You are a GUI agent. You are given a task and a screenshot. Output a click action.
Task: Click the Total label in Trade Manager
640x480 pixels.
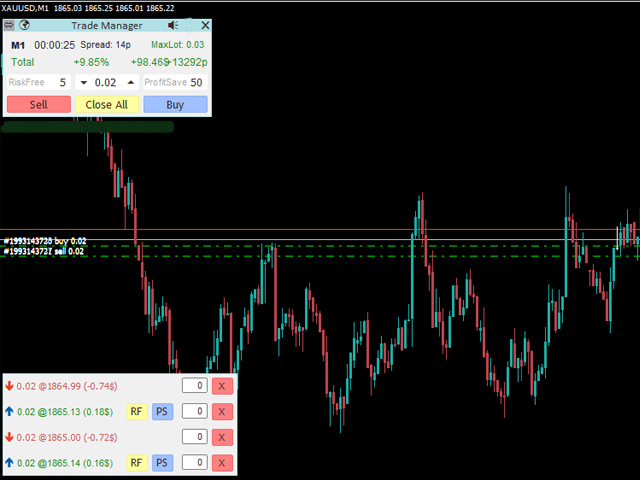click(22, 62)
